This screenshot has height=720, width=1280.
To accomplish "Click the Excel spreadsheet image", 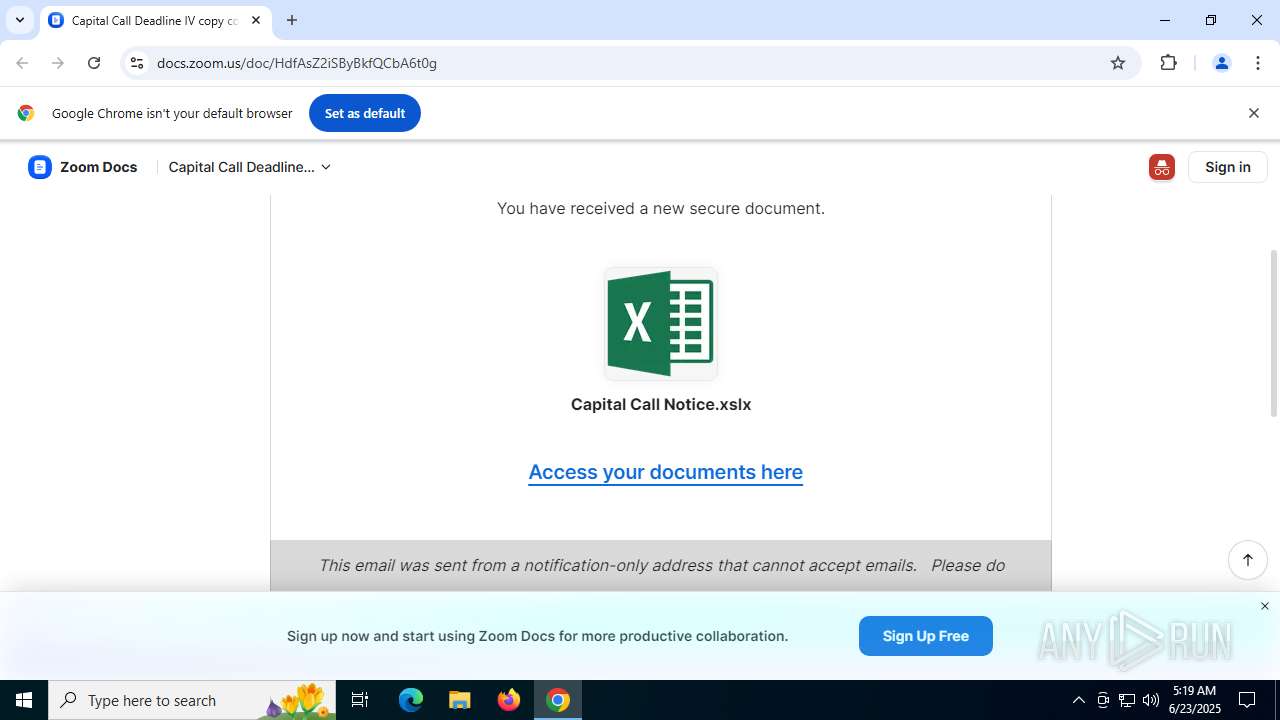I will point(661,324).
